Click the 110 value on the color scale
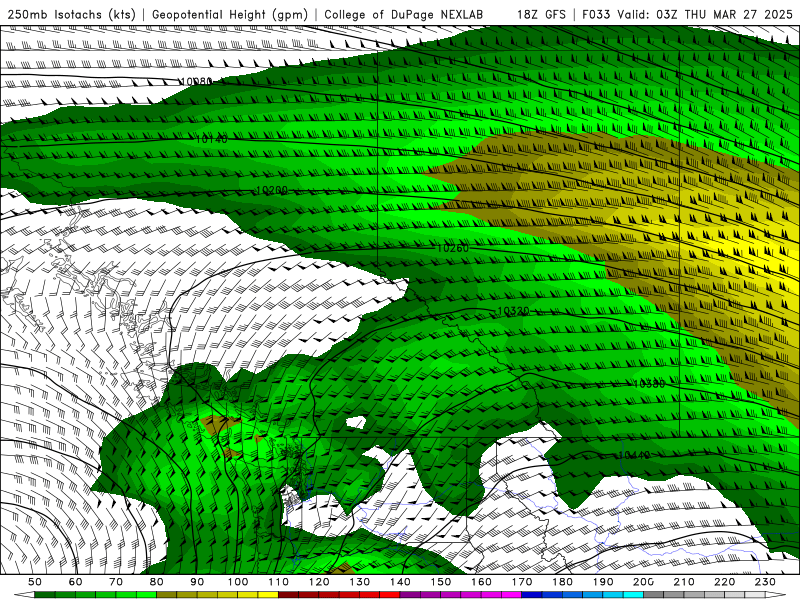This screenshot has height=600, width=800. (278, 582)
